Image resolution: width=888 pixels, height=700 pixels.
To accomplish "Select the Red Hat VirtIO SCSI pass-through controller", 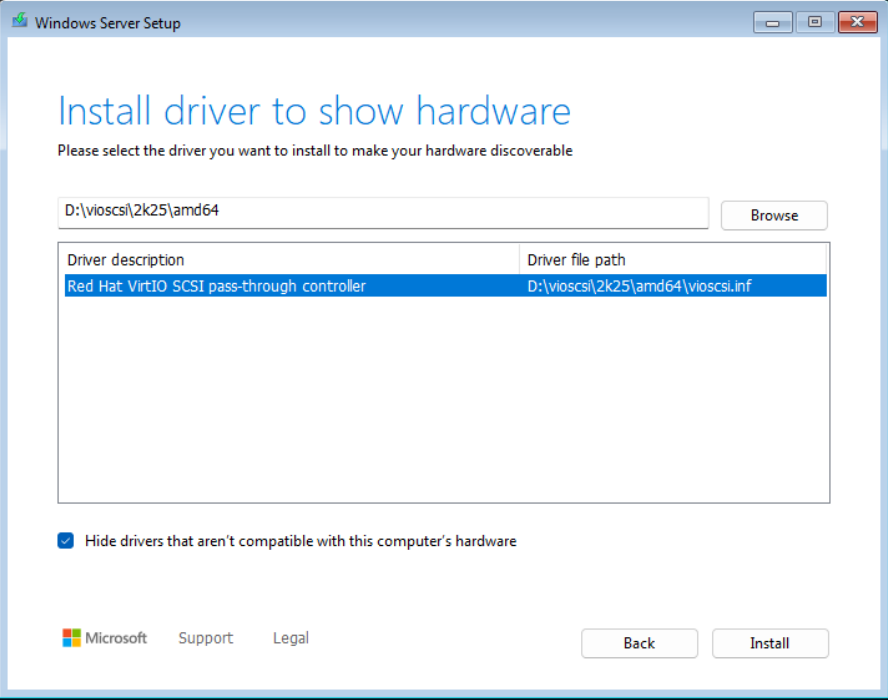I will [x=217, y=286].
